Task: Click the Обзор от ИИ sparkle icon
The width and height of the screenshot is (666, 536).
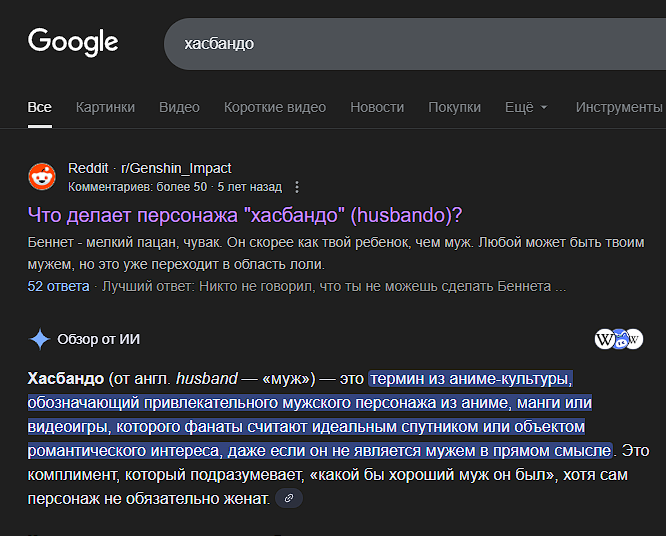Action: click(40, 339)
